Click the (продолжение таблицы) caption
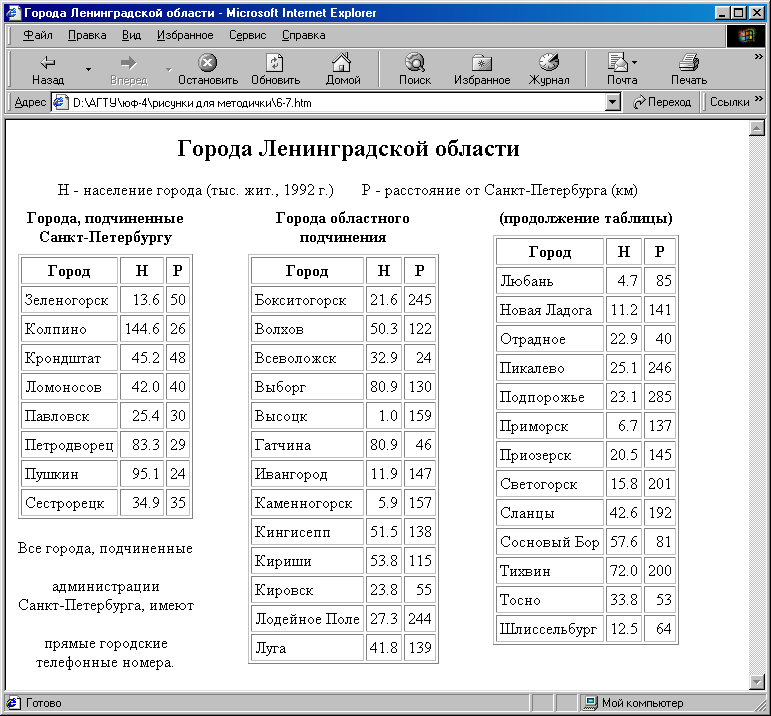This screenshot has height=716, width=771. [x=586, y=218]
